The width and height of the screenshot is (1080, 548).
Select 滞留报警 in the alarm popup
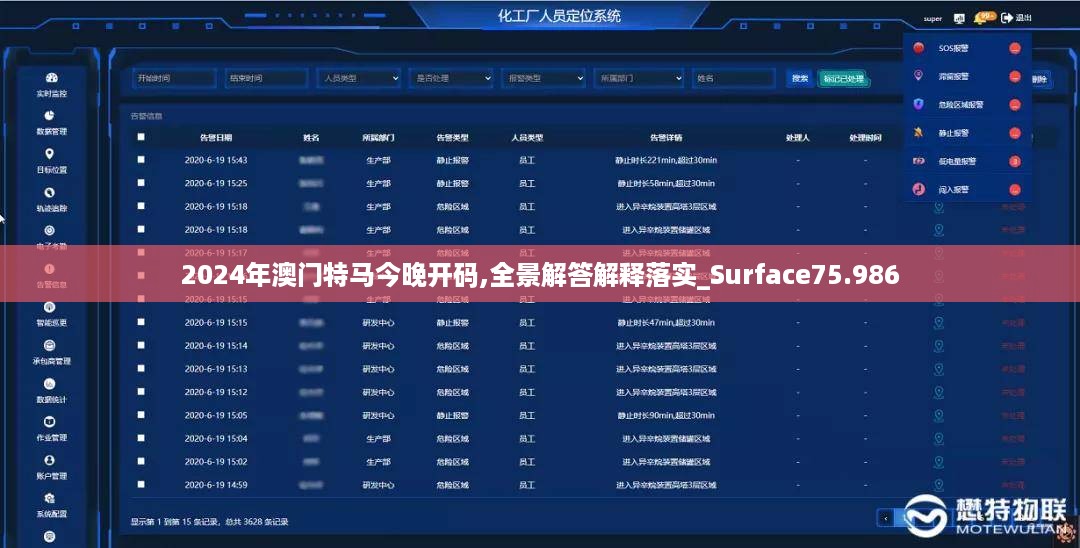[x=967, y=76]
